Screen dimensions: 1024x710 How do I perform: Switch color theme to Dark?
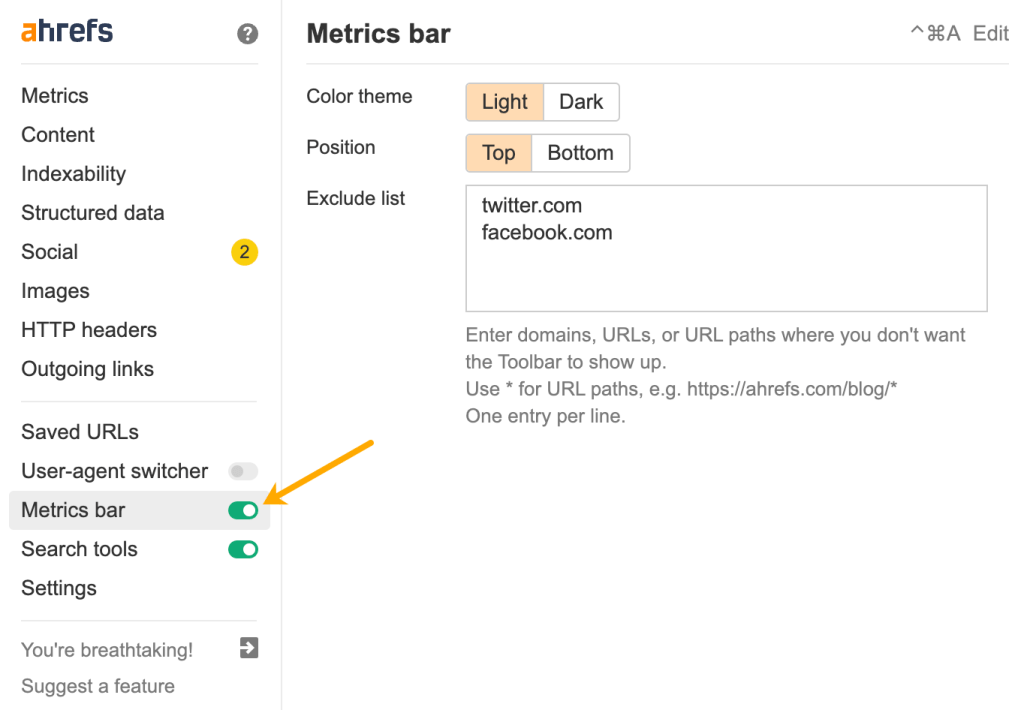(580, 101)
